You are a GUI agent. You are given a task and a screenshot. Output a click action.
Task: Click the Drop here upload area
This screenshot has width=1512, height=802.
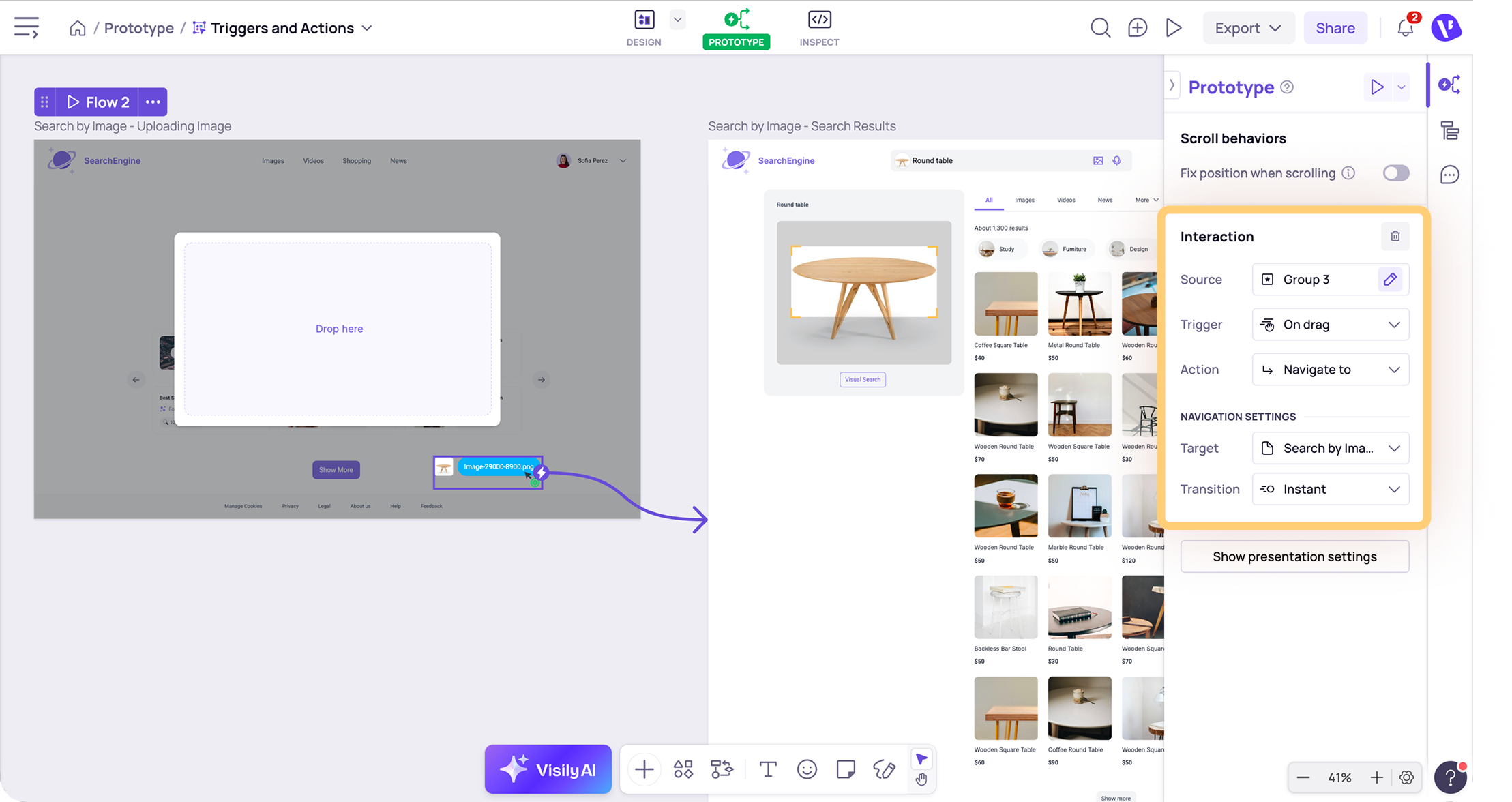pos(338,329)
